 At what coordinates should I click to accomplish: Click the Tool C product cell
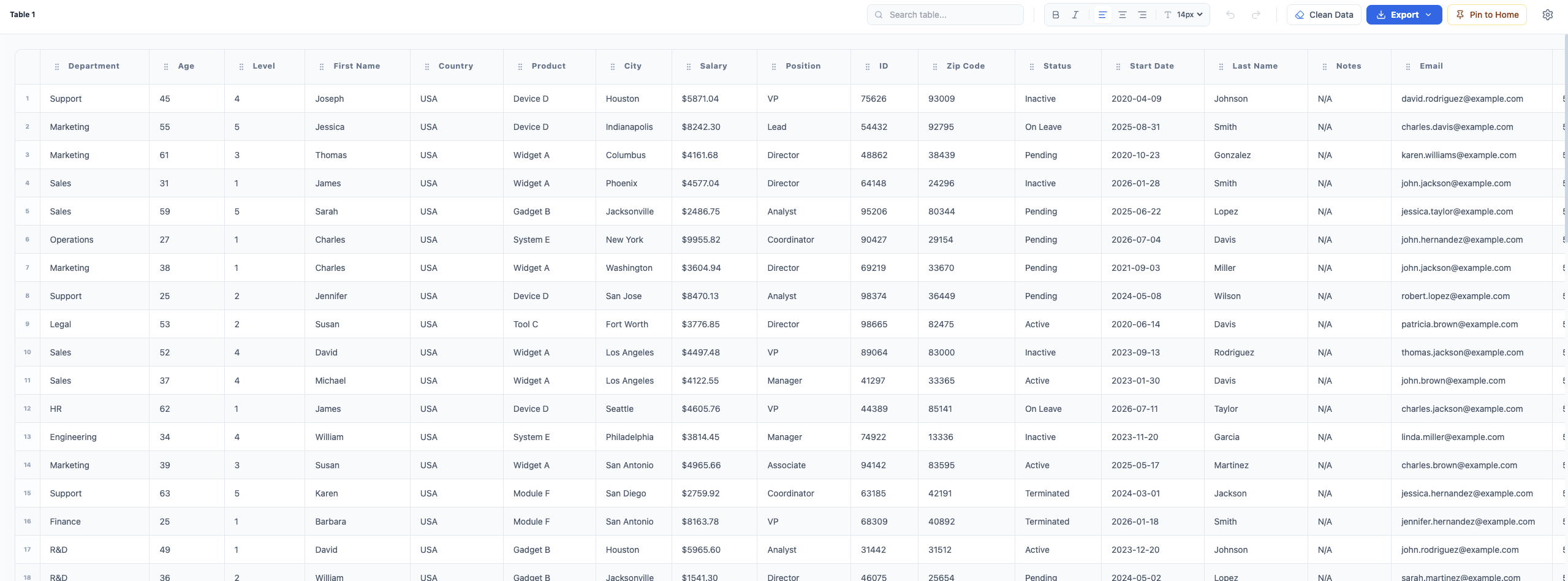[x=549, y=324]
